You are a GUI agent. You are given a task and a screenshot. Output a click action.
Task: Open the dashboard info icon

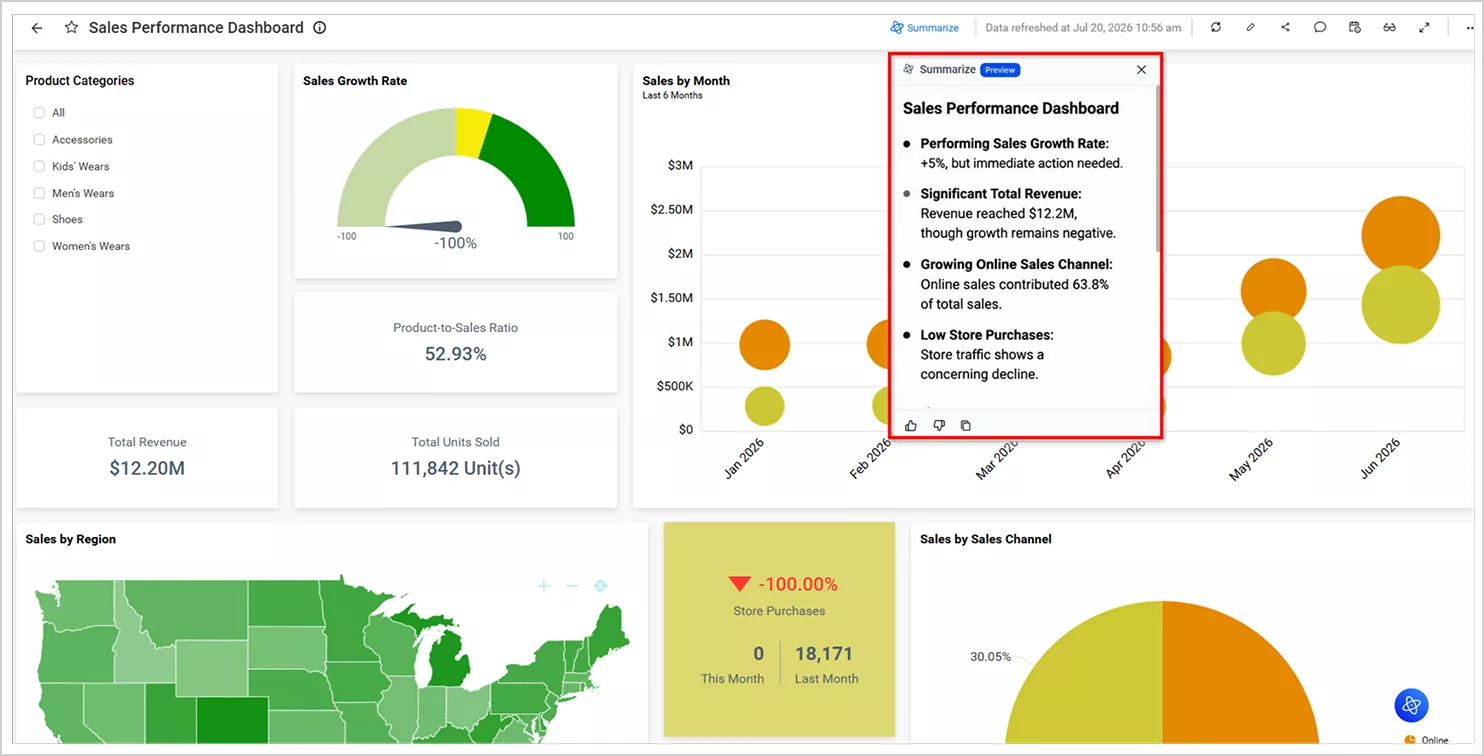coord(320,28)
